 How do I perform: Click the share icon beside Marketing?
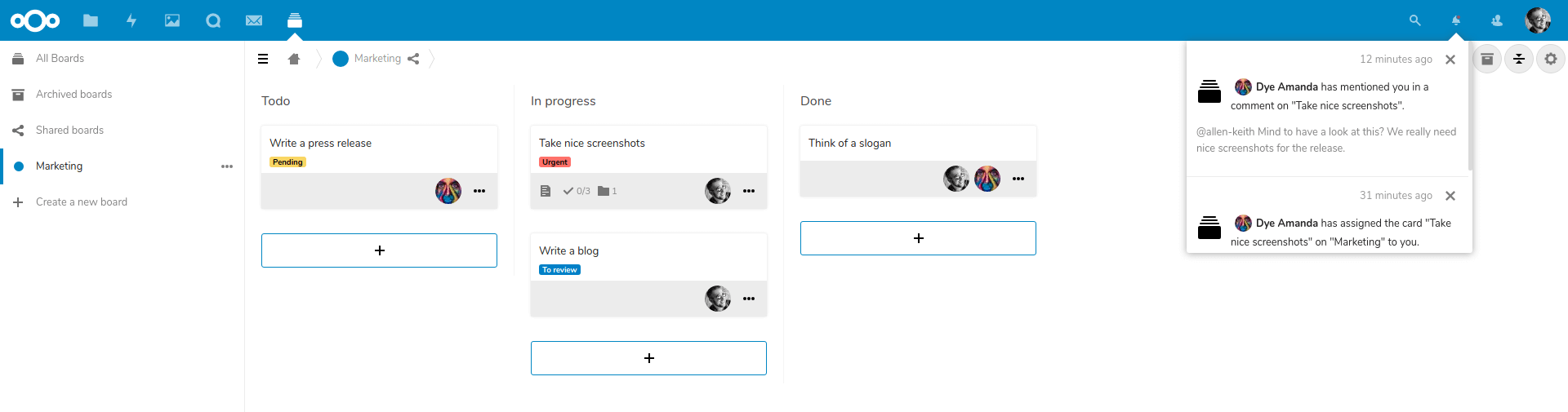pos(413,59)
